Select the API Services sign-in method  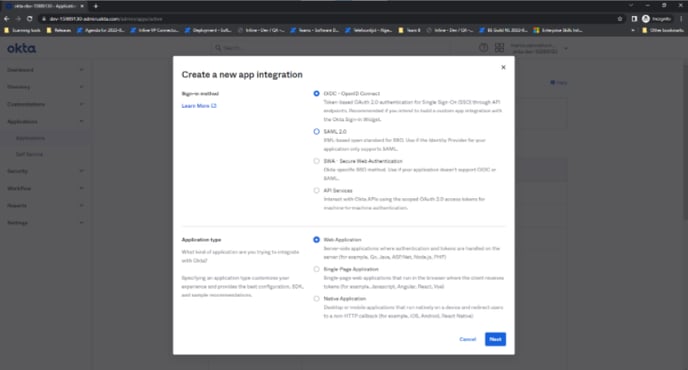coord(316,190)
